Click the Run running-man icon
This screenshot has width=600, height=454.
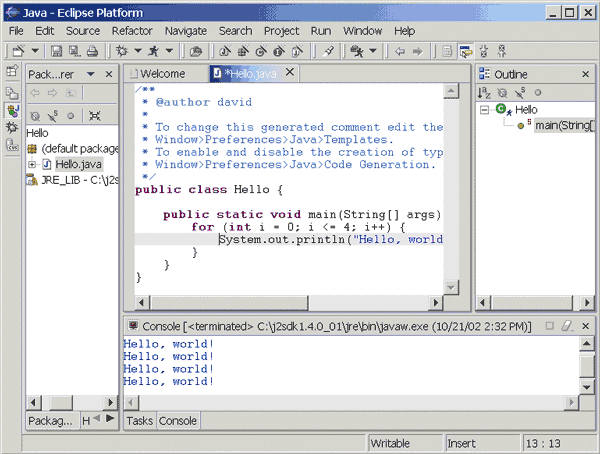click(x=154, y=51)
